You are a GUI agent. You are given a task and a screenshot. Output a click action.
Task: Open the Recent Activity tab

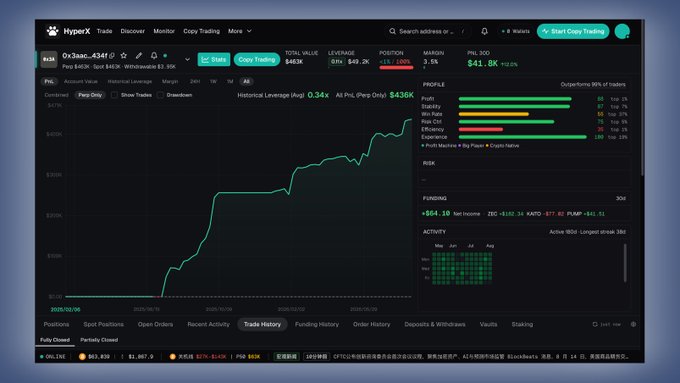click(x=208, y=324)
